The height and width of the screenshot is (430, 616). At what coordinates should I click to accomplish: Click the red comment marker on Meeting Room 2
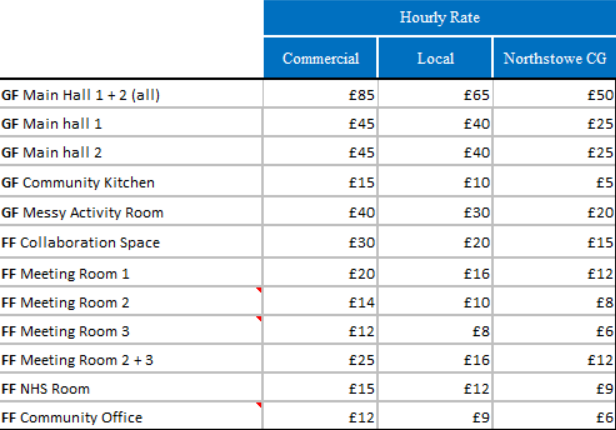coord(260,290)
